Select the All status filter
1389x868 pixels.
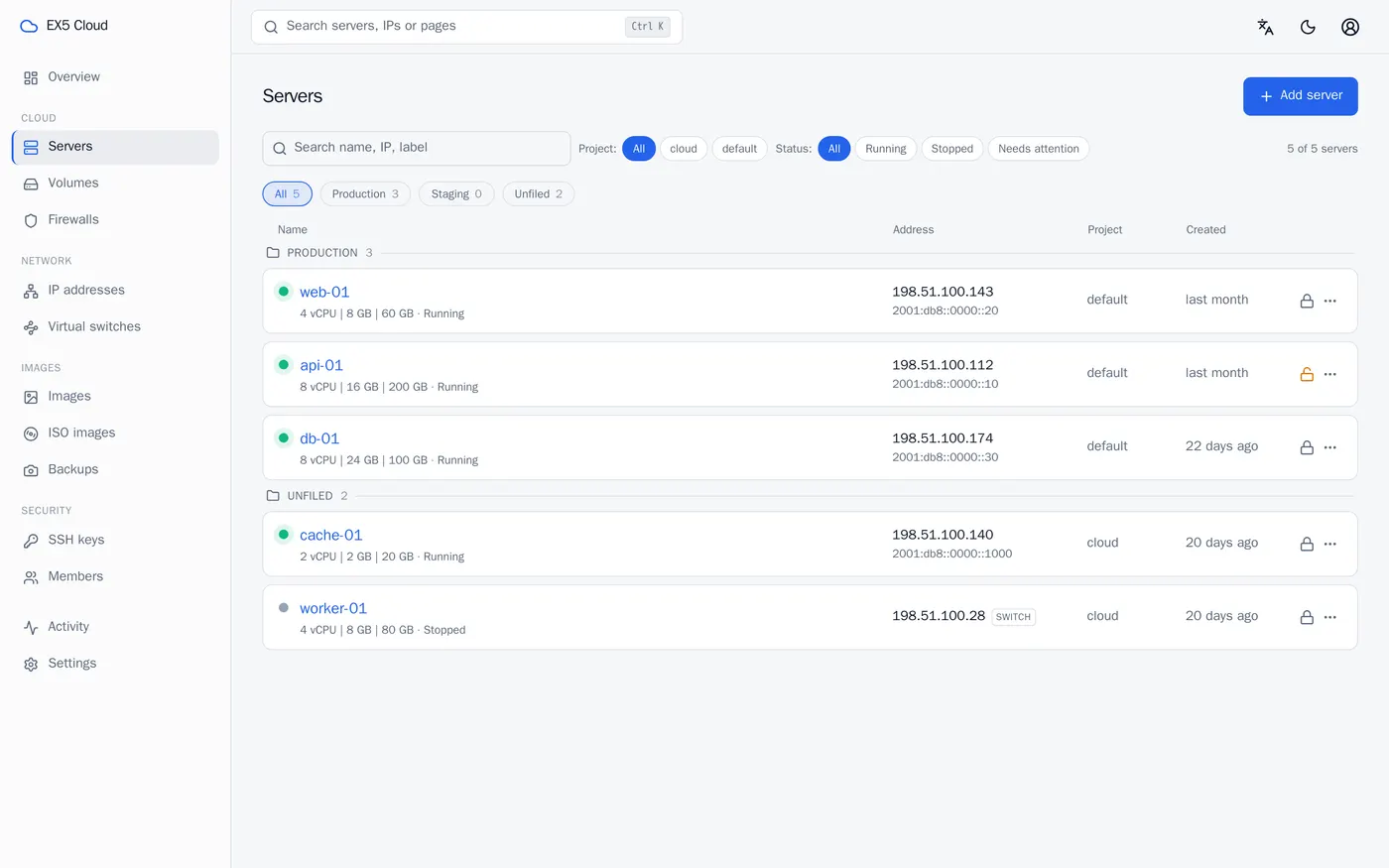click(834, 149)
